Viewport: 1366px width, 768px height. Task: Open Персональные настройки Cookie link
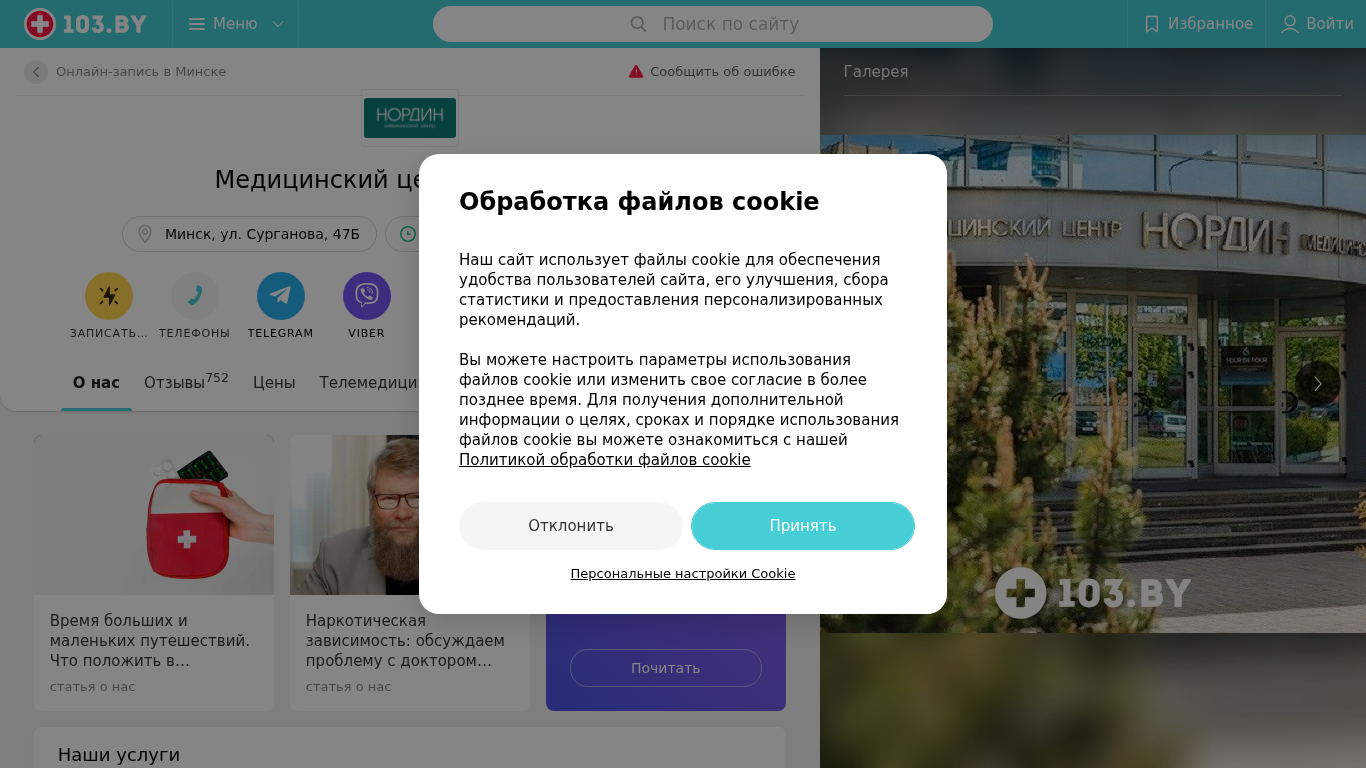(683, 574)
